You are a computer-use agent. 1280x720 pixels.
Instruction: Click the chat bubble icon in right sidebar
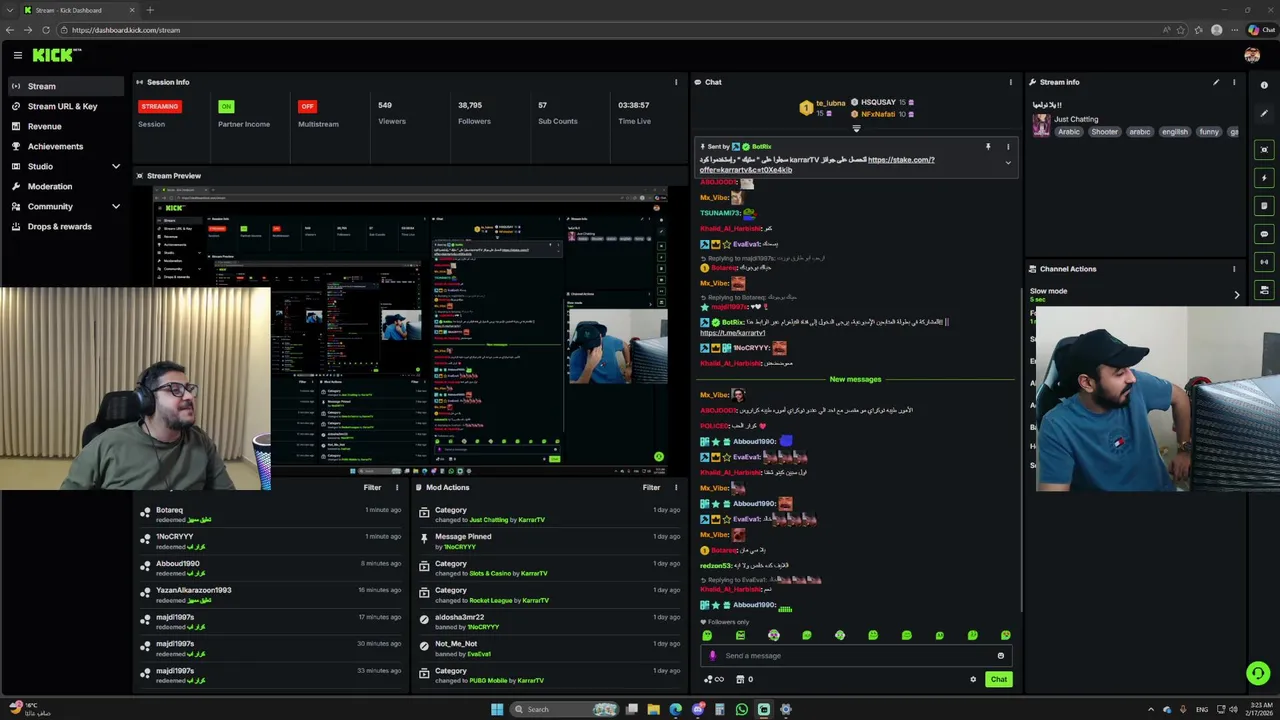(1264, 234)
